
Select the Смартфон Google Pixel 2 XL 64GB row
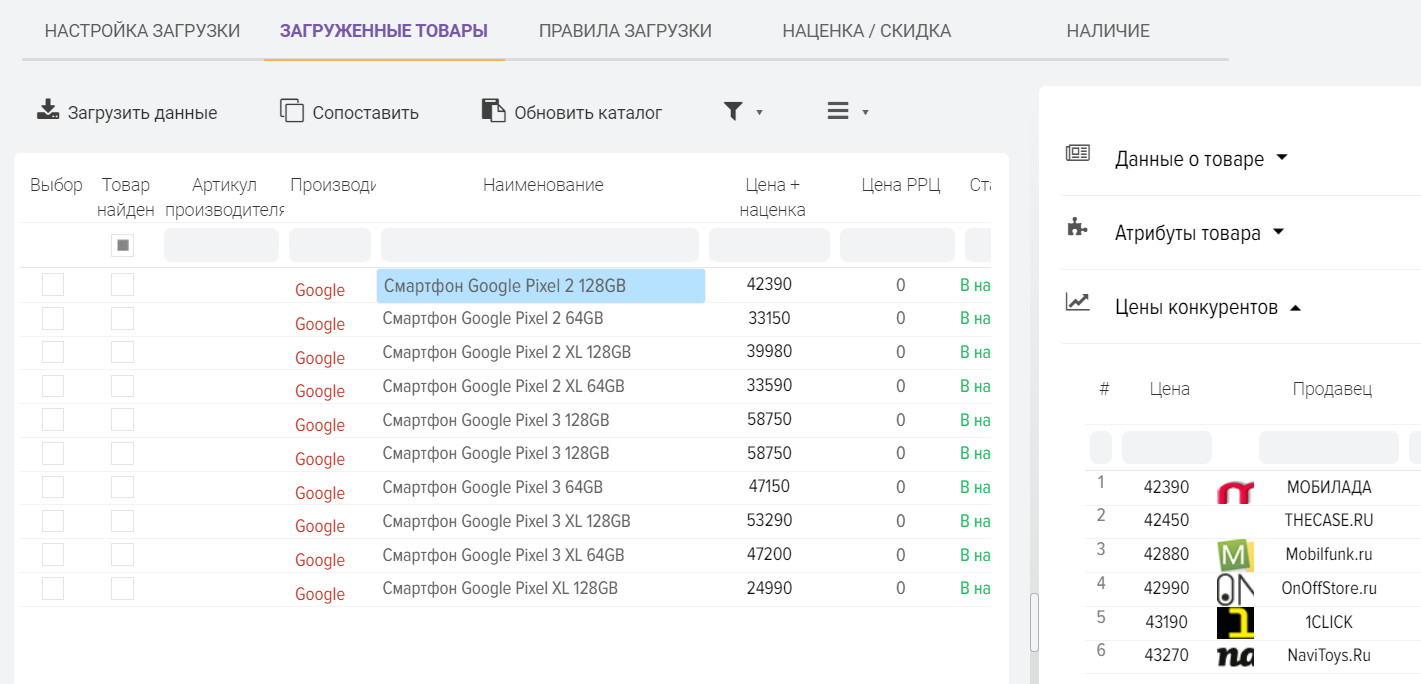pyautogui.click(x=503, y=386)
